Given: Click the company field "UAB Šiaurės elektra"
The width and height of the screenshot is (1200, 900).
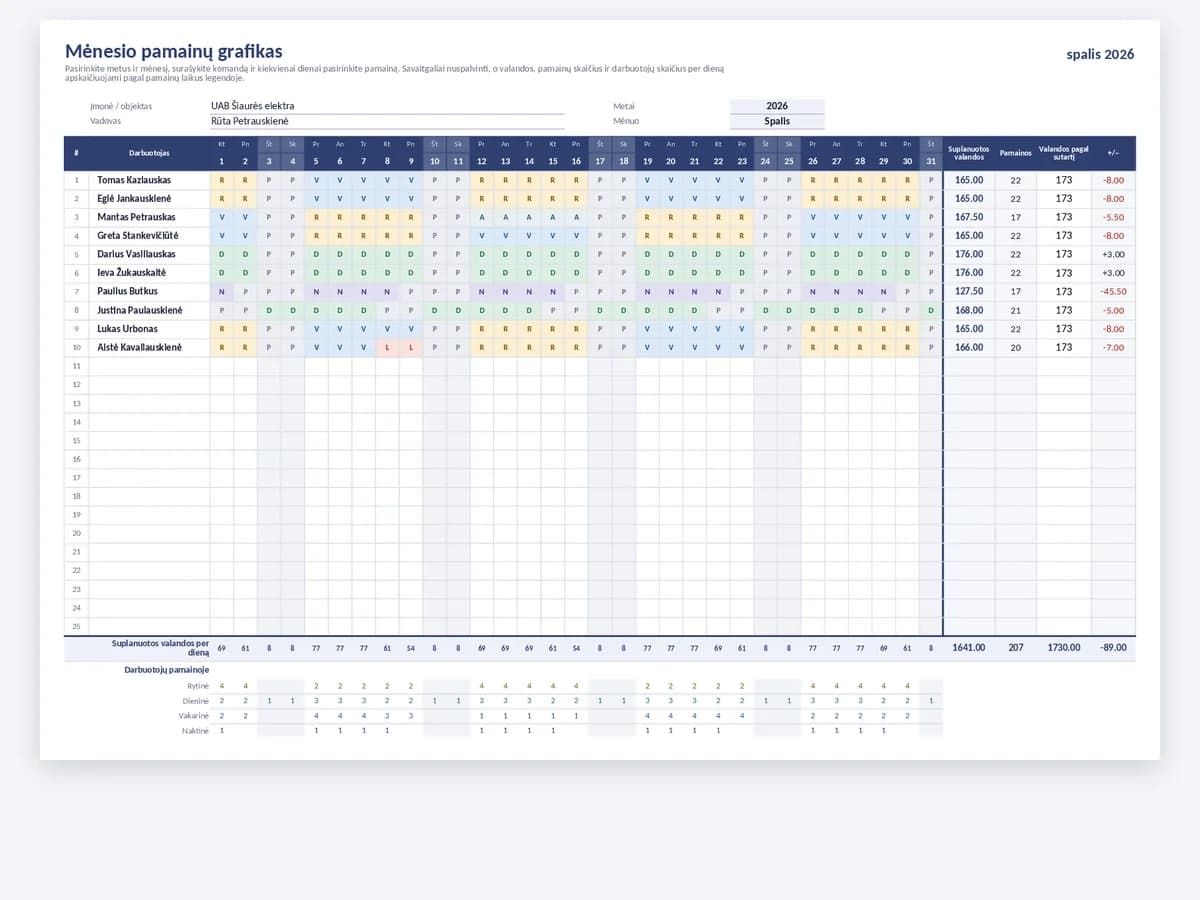Looking at the screenshot, I should click(x=386, y=106).
